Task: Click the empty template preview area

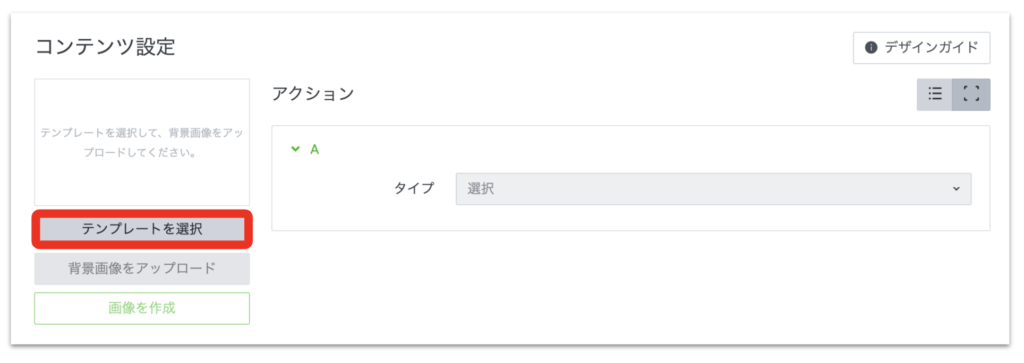Action: click(142, 142)
